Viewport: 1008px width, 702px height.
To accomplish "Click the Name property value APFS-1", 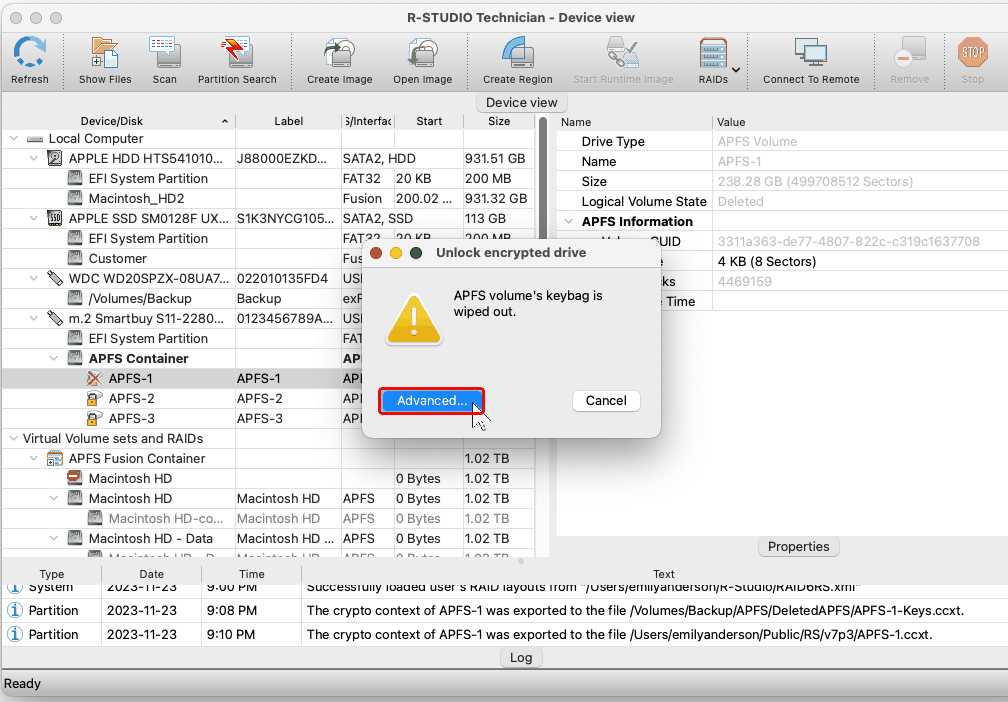I will pyautogui.click(x=739, y=161).
